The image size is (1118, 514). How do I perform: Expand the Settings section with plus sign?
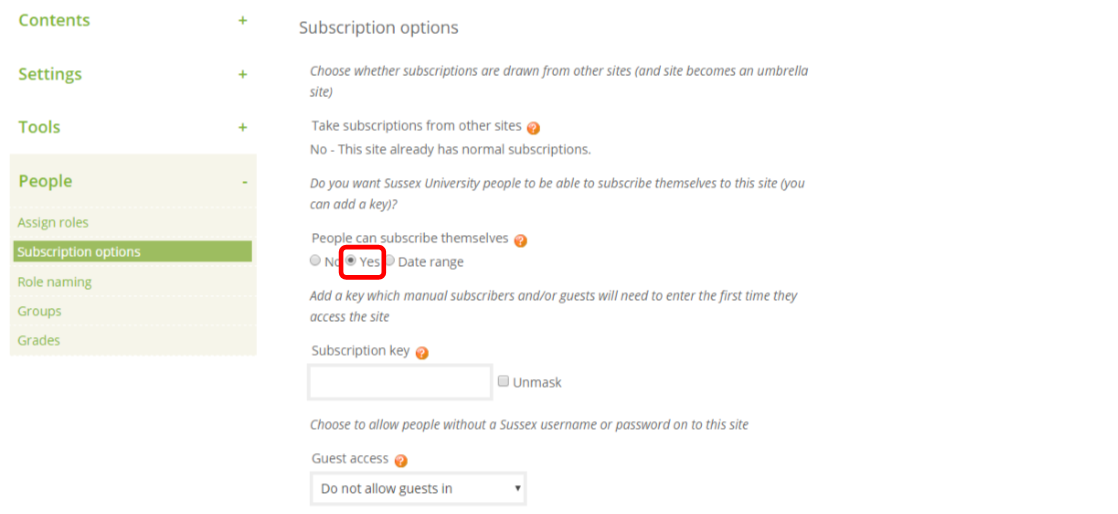pyautogui.click(x=242, y=74)
